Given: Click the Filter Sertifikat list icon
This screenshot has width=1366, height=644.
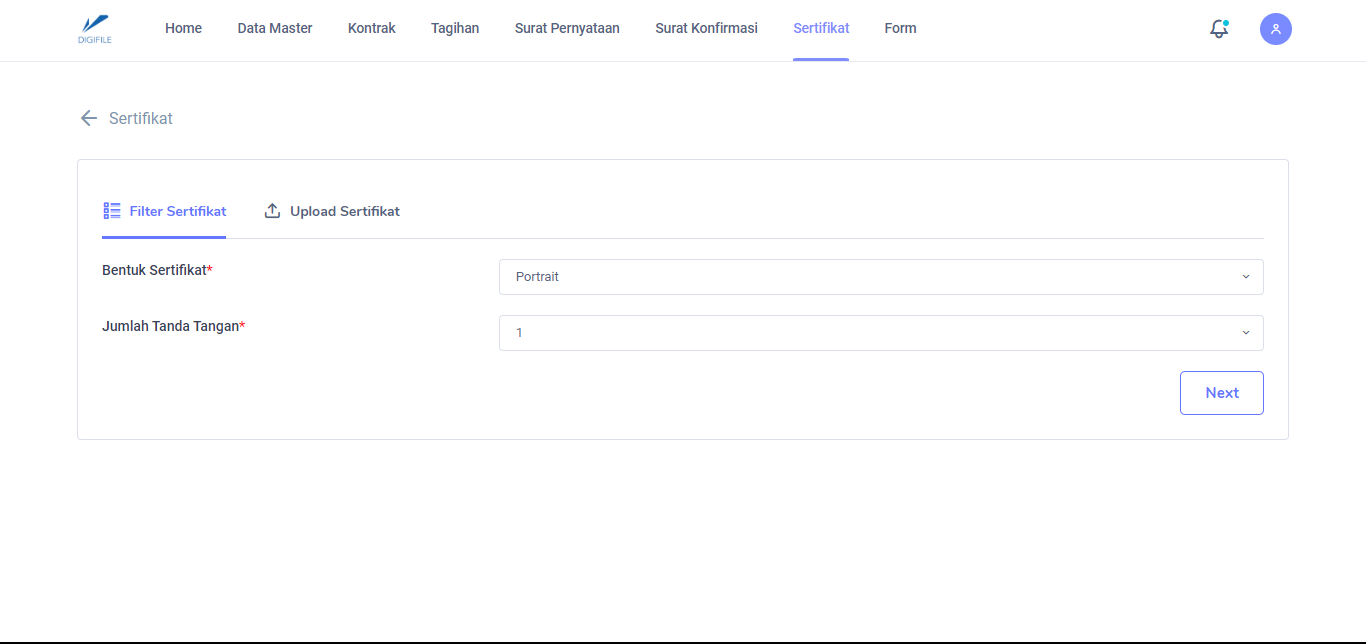Looking at the screenshot, I should click(x=112, y=211).
